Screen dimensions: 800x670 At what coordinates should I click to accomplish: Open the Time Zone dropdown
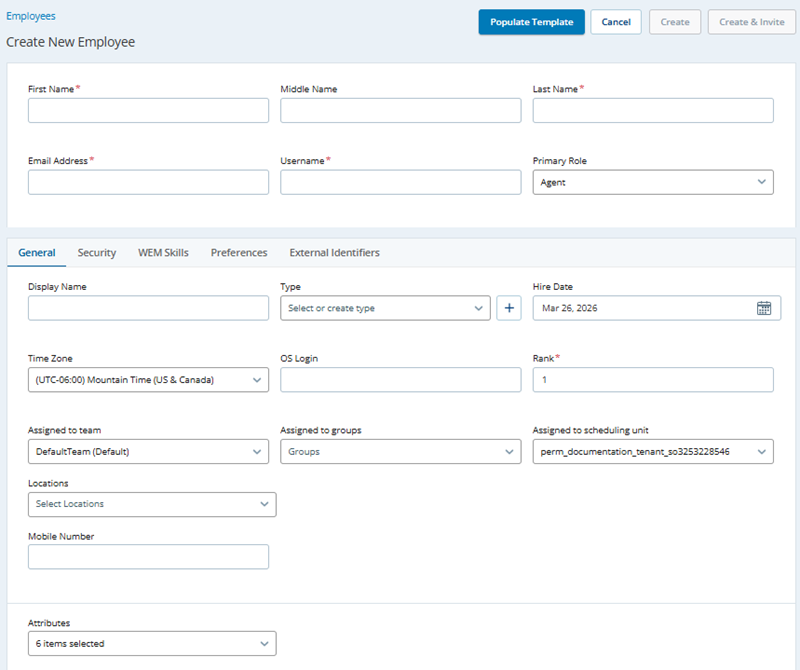tap(148, 380)
